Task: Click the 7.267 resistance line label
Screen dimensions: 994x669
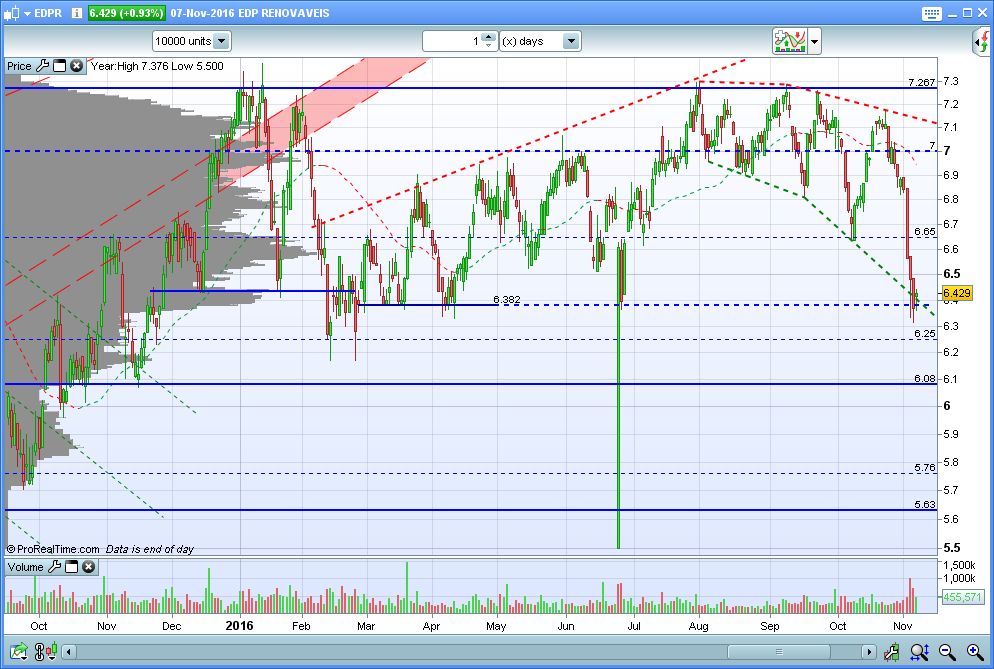Action: pos(921,82)
